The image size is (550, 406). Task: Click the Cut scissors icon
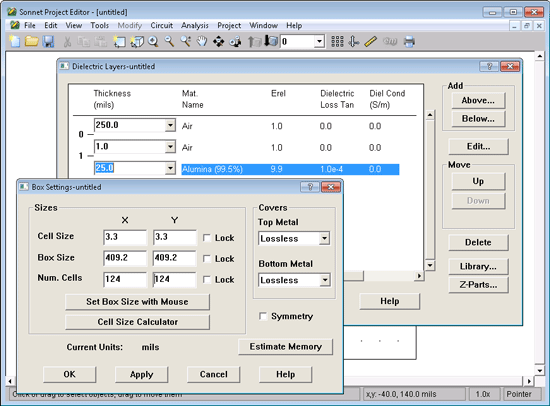[x=67, y=42]
